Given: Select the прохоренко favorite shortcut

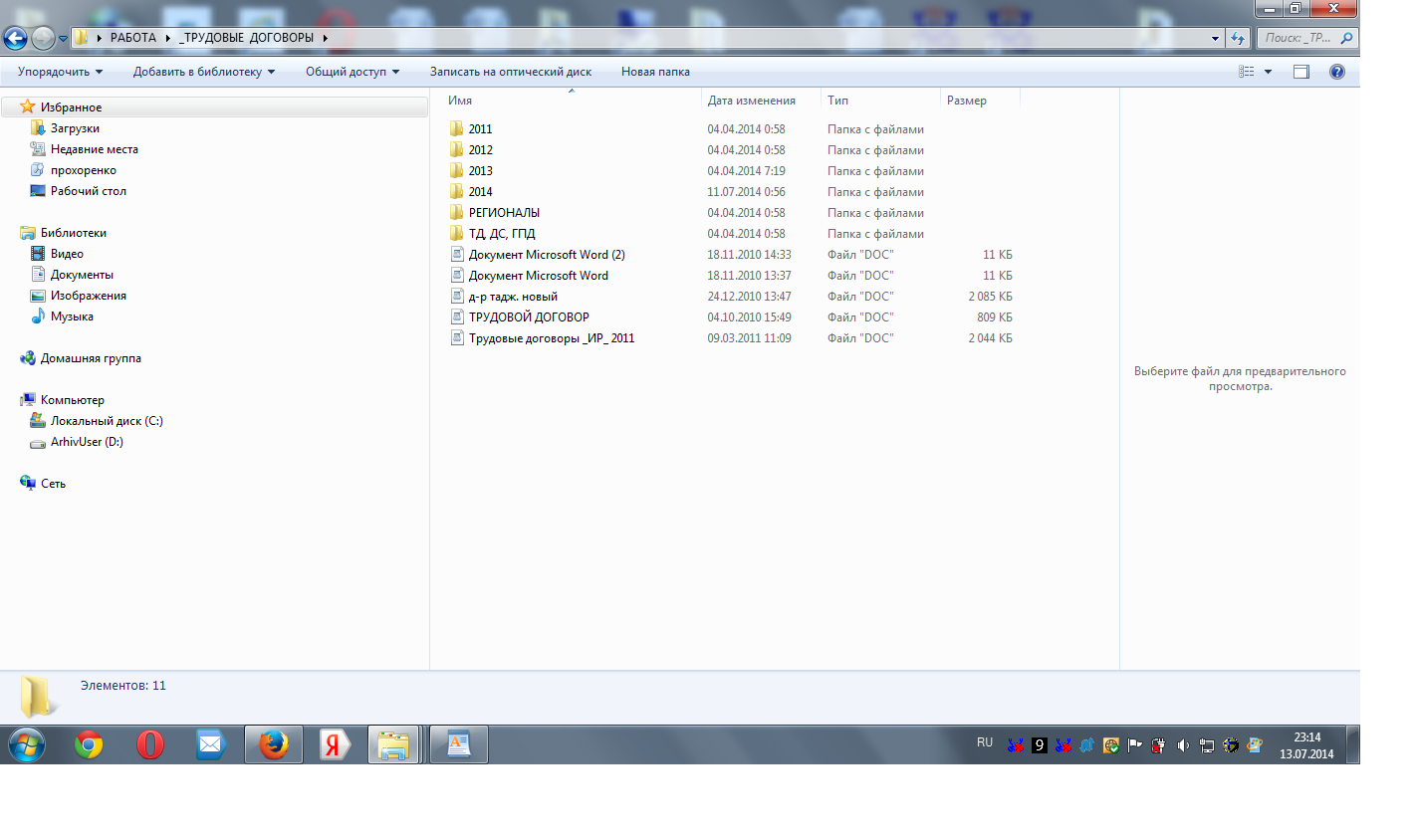Looking at the screenshot, I should pos(83,170).
